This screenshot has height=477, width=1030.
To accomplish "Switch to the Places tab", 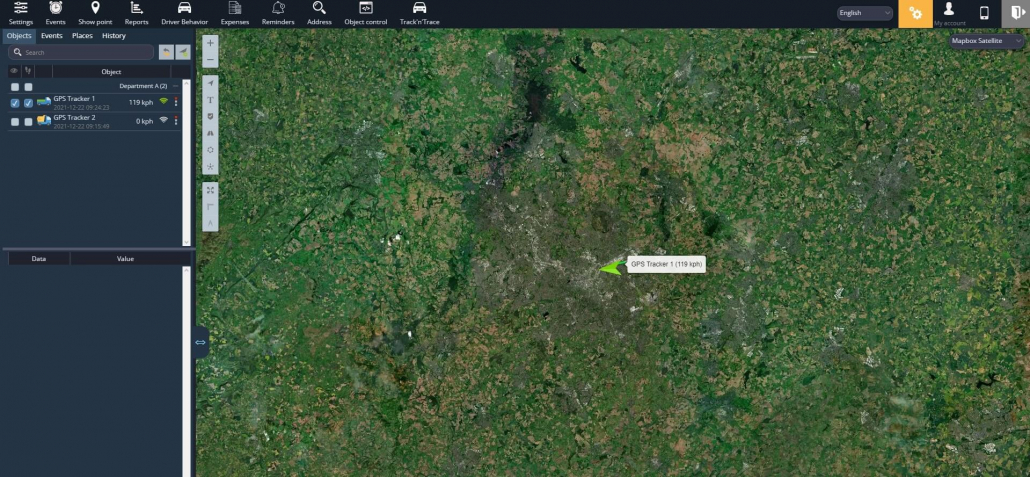I will click(x=82, y=36).
